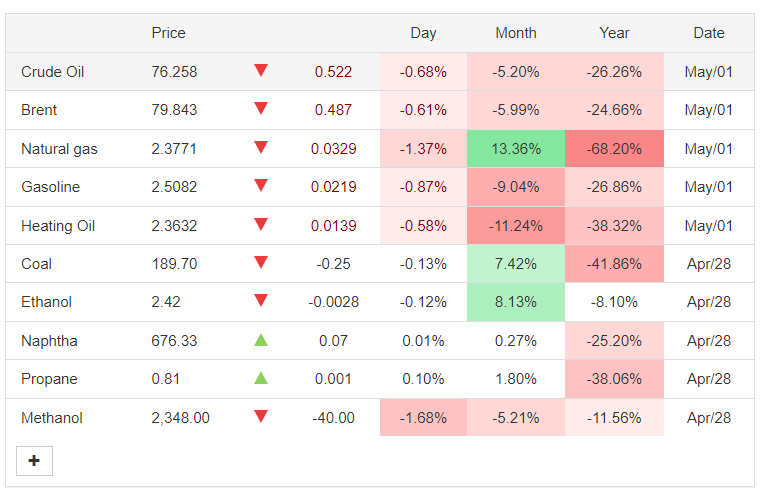The image size is (764, 498).
Task: Sort by the Day column header
Action: (x=423, y=33)
